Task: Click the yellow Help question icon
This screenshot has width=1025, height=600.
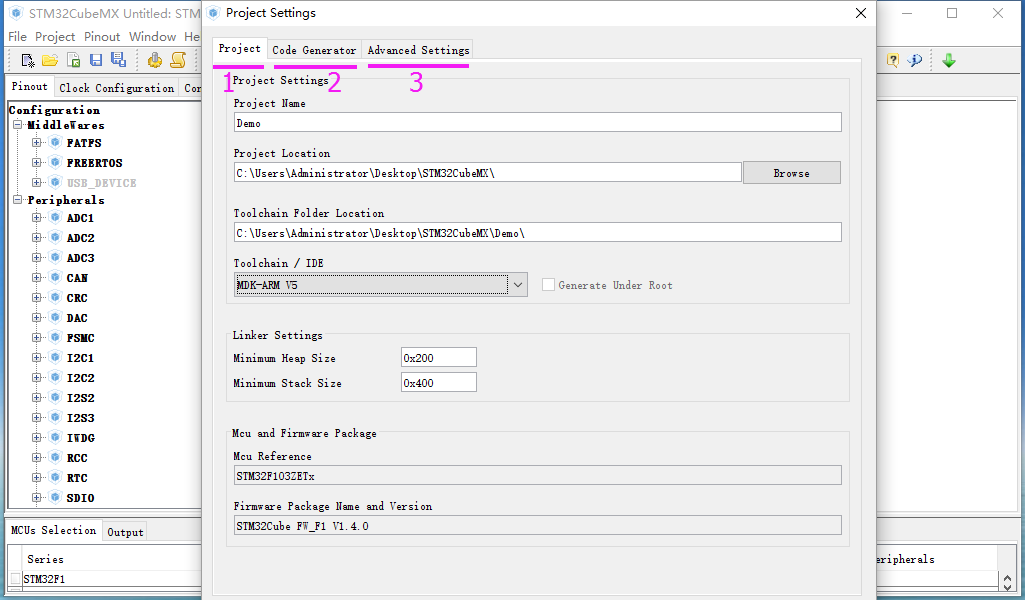Action: pyautogui.click(x=892, y=61)
